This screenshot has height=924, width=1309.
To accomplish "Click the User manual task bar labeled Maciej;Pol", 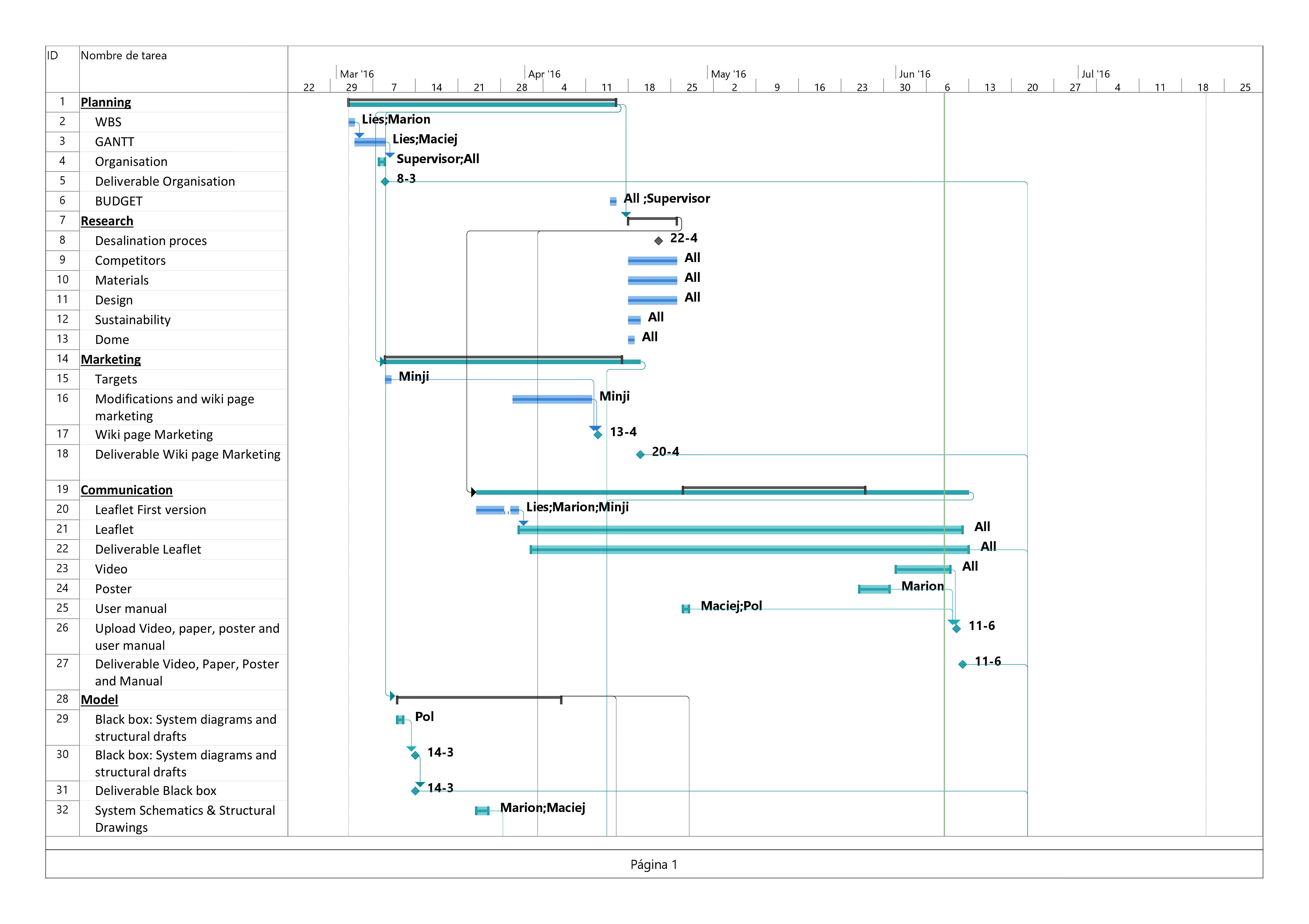I will [686, 609].
